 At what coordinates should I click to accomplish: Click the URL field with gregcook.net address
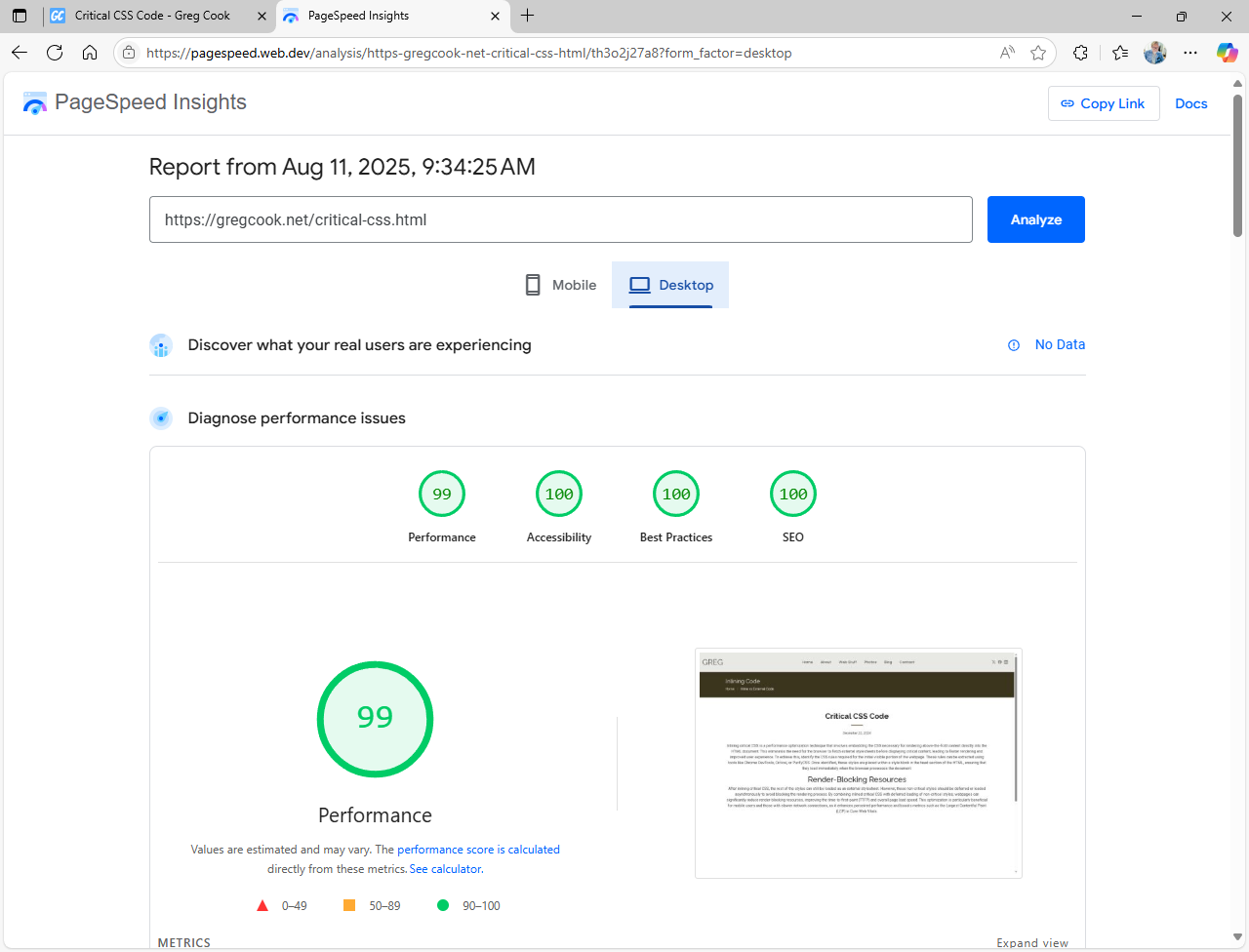[x=561, y=219]
